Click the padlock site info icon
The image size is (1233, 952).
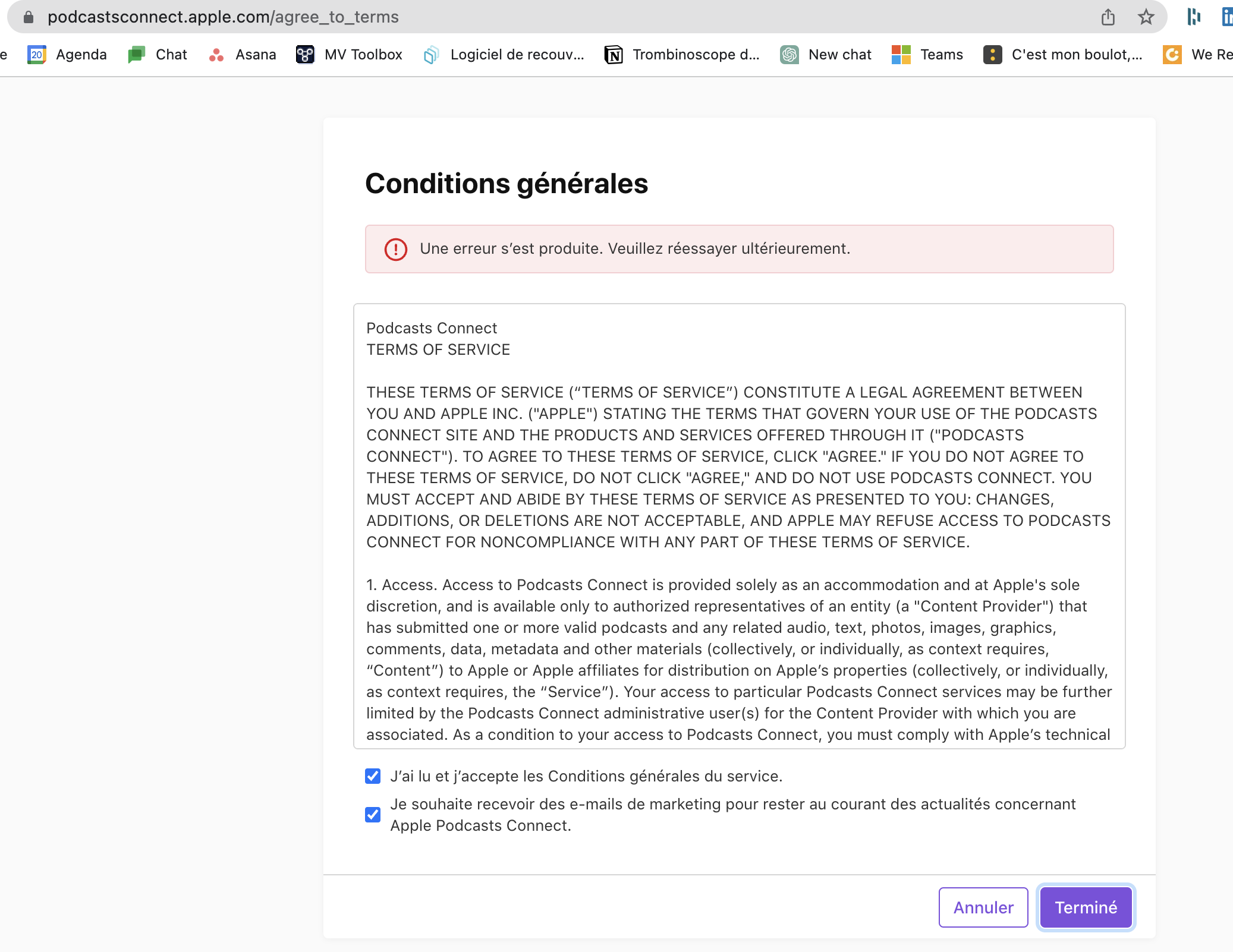[29, 17]
